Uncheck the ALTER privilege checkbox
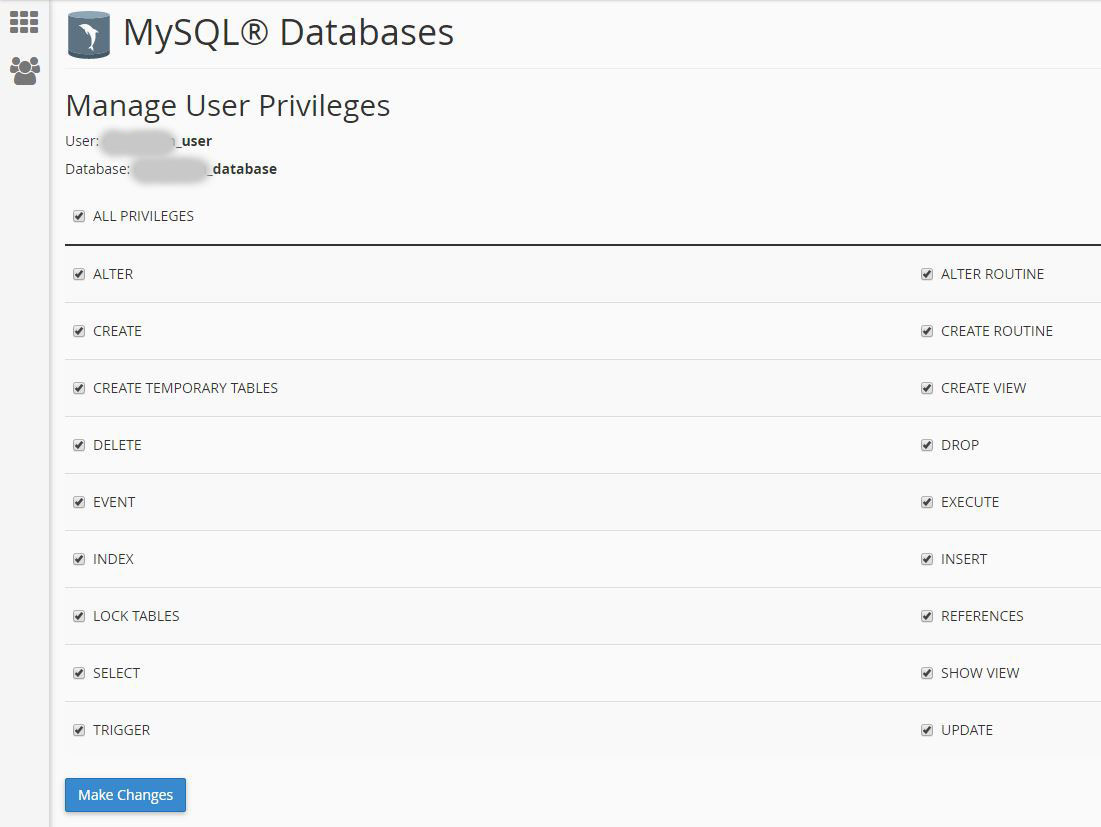The height and width of the screenshot is (827, 1101). [x=79, y=274]
